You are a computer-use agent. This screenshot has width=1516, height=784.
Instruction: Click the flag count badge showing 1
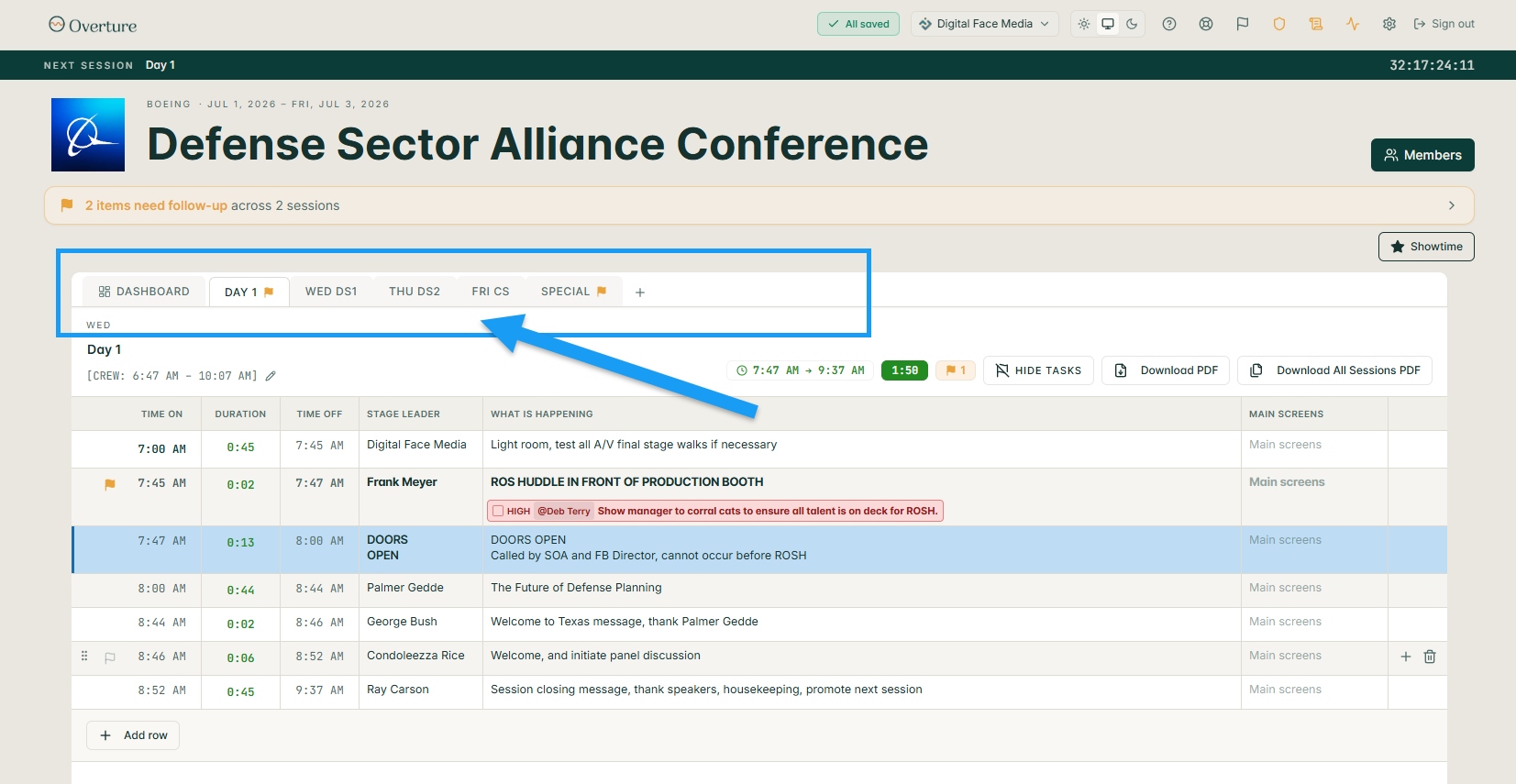tap(956, 370)
